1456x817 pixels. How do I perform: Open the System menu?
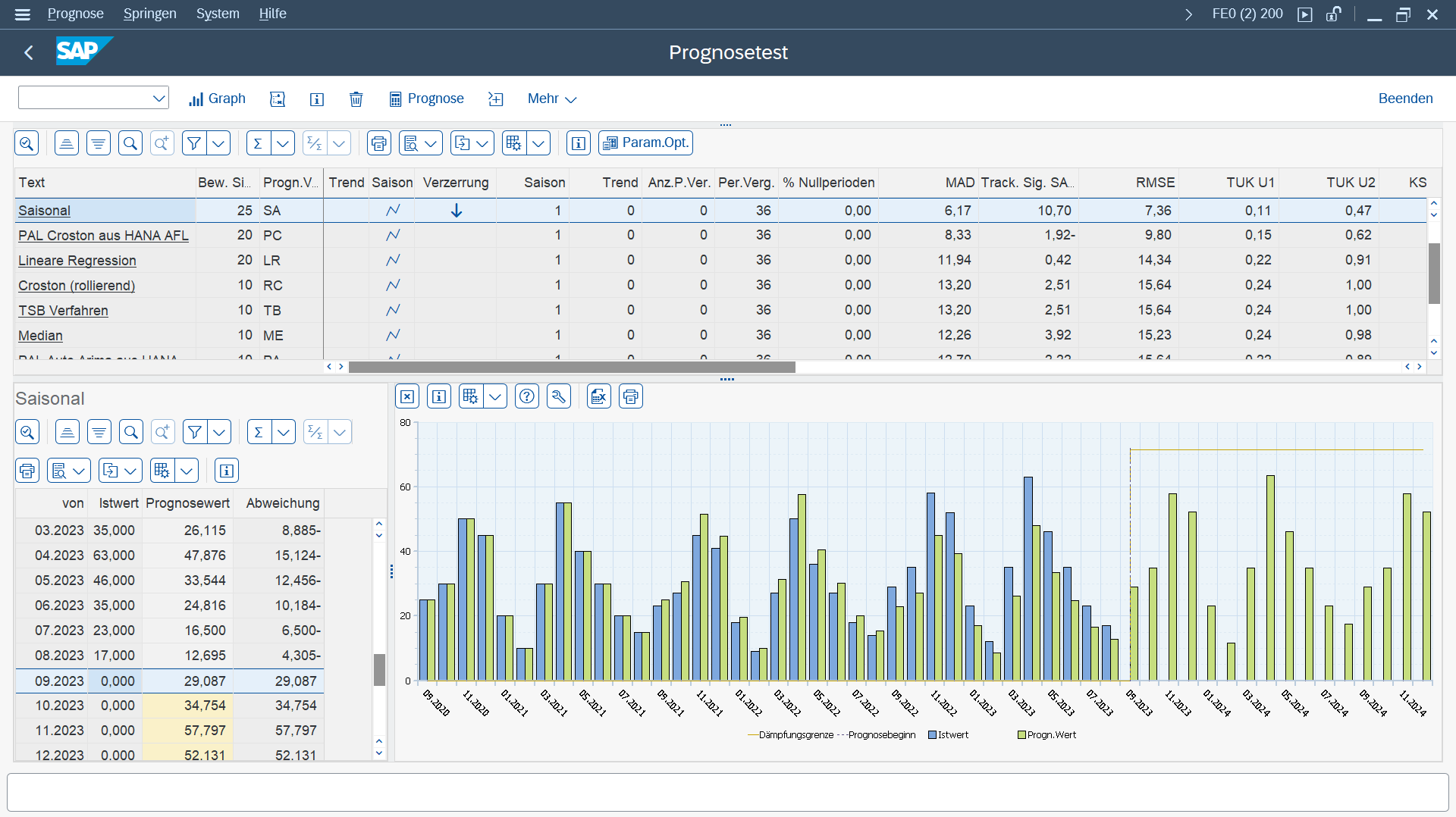(218, 14)
